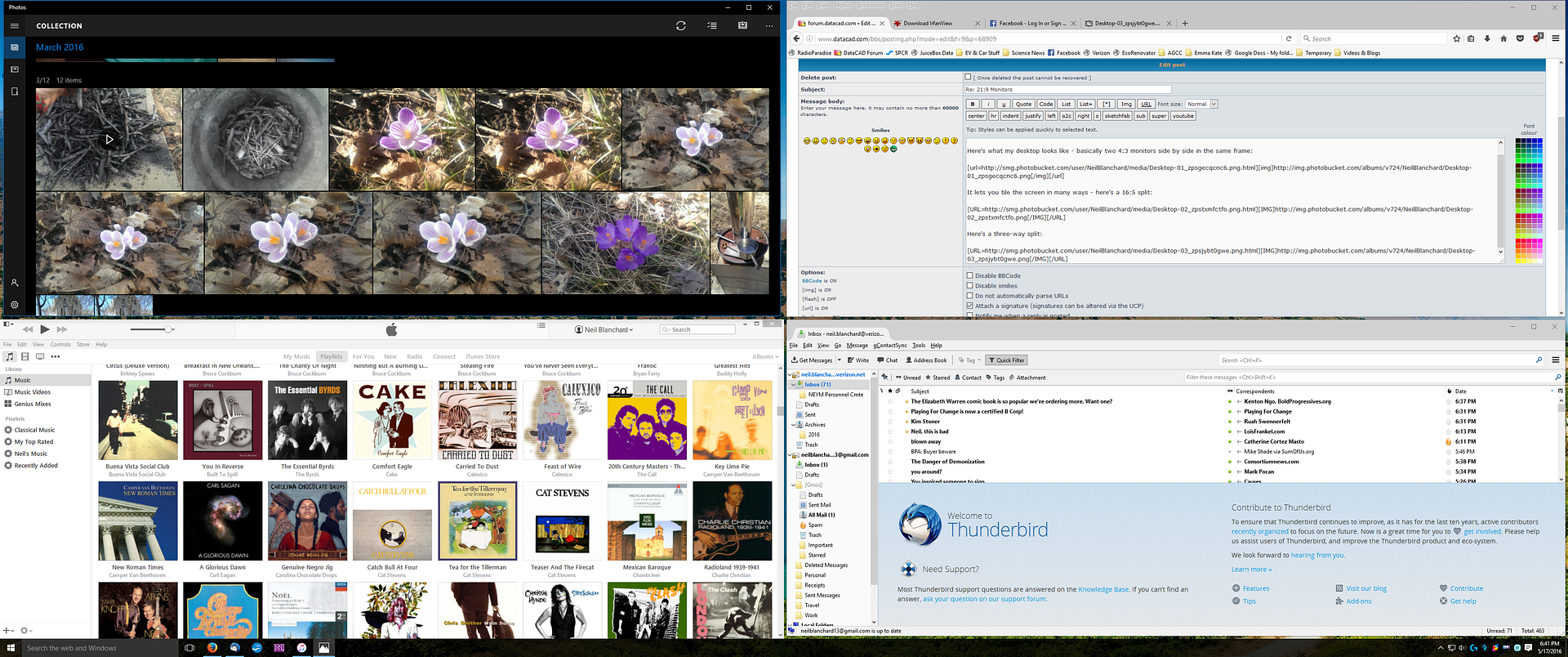Click the Firefox bookmark star icon
1568x657 pixels.
pyautogui.click(x=1456, y=38)
